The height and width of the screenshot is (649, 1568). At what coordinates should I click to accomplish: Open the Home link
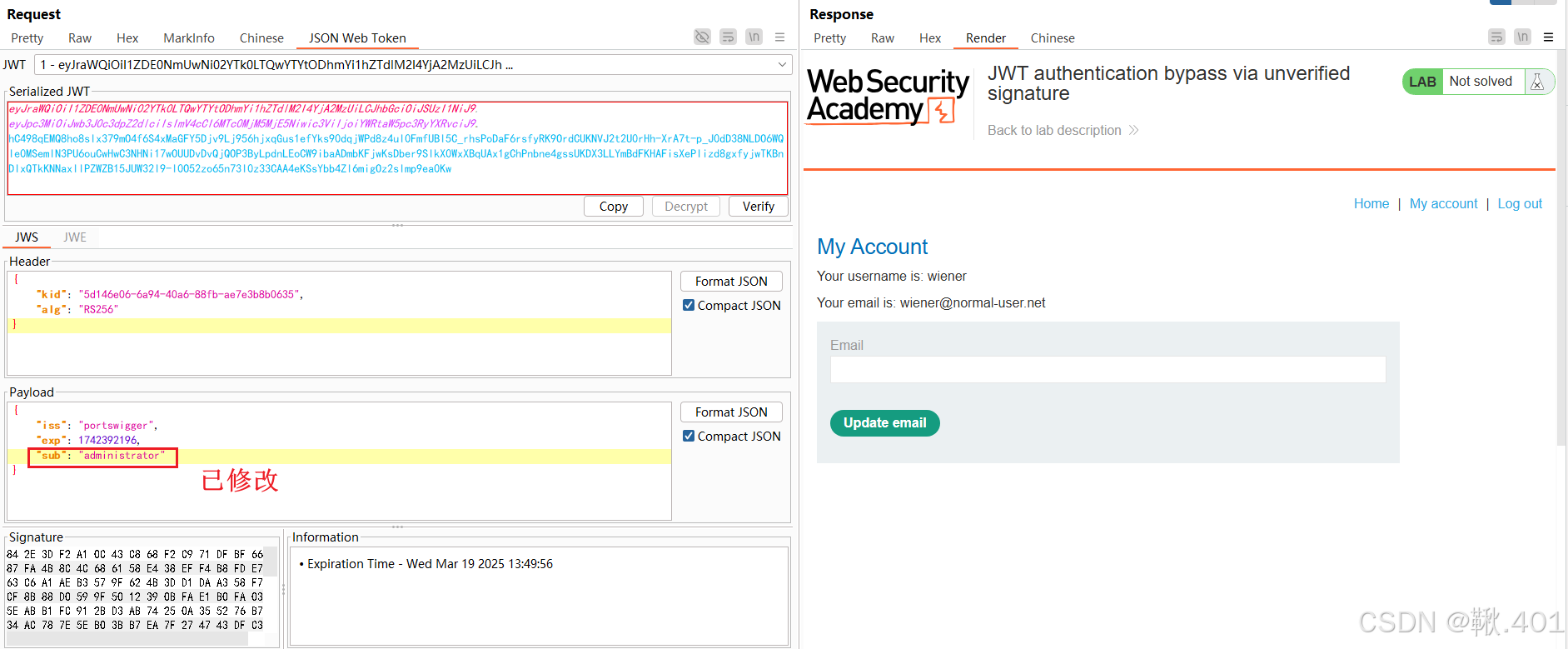pos(1371,204)
